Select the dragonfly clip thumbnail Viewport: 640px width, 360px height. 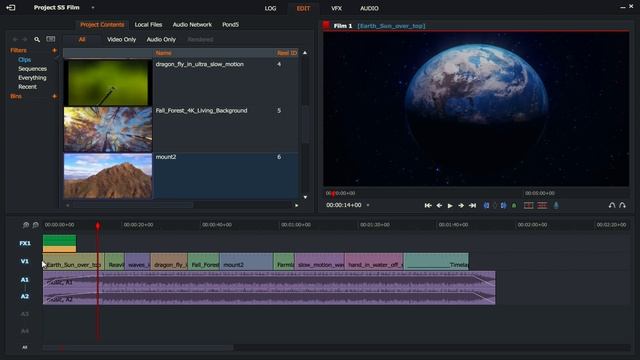(108, 82)
